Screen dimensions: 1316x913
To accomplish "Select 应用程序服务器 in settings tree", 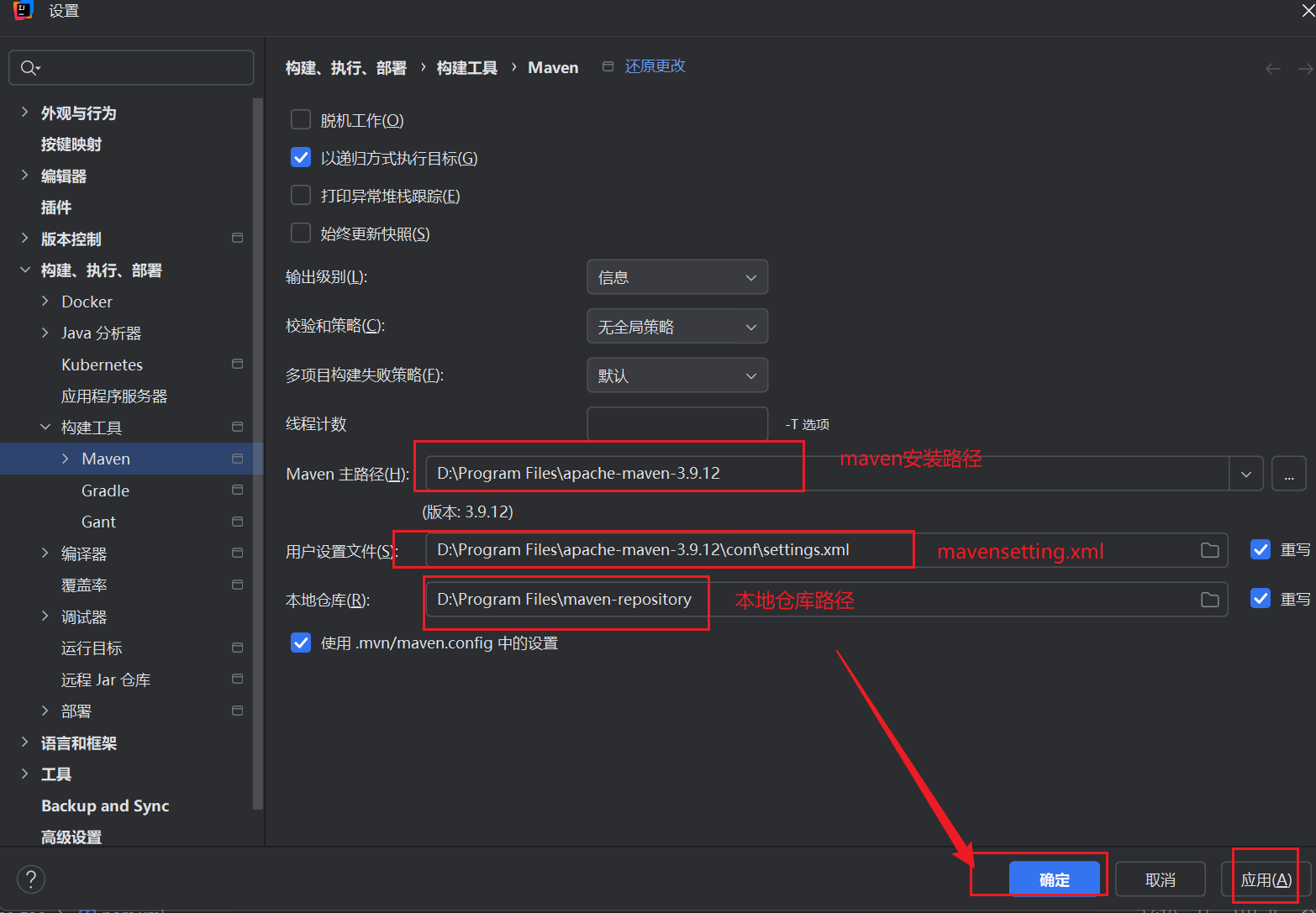I will [114, 396].
